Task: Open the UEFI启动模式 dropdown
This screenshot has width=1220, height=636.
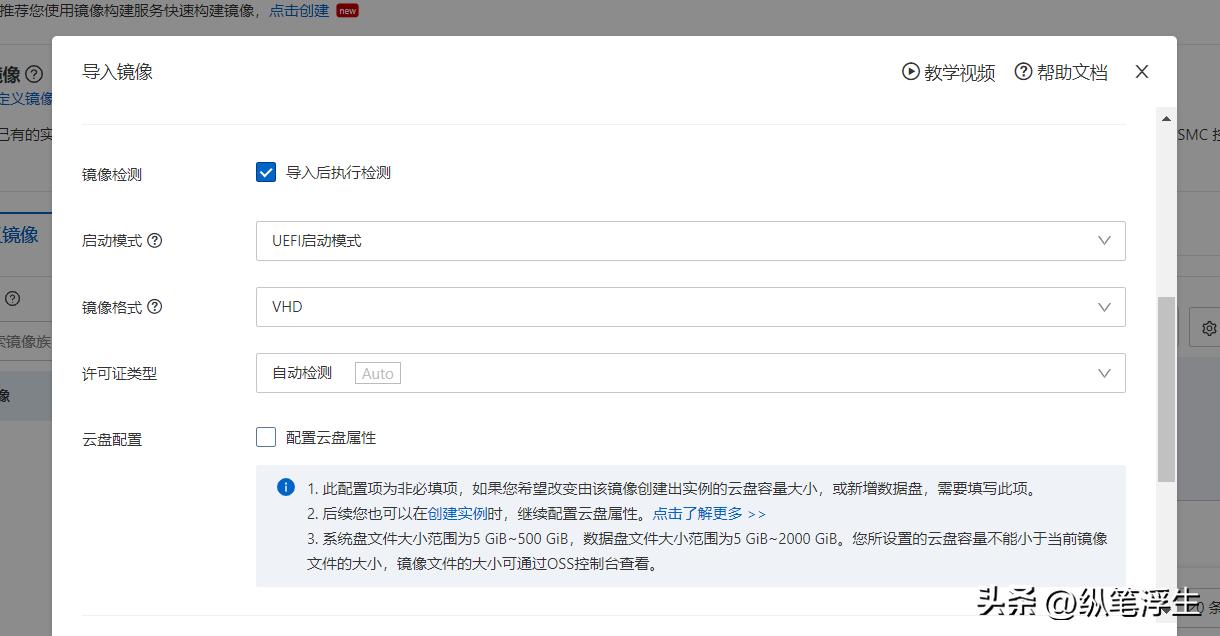Action: (x=690, y=240)
